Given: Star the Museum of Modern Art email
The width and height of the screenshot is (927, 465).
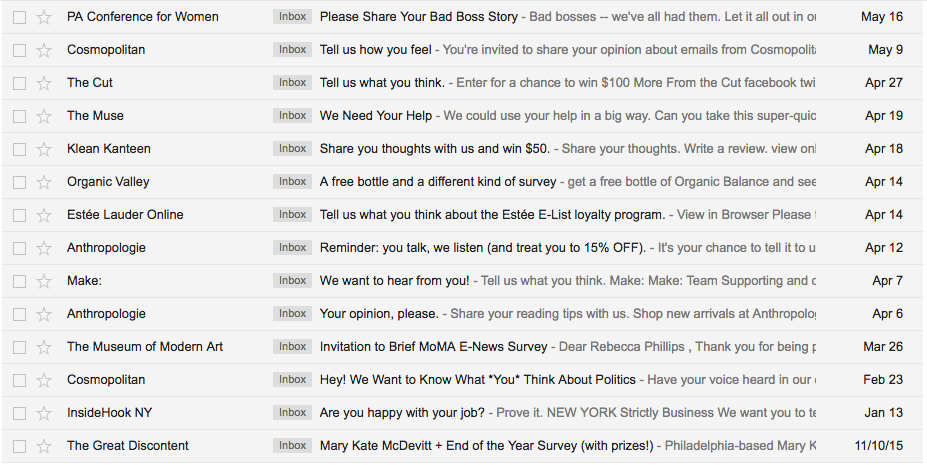Looking at the screenshot, I should pyautogui.click(x=44, y=347).
